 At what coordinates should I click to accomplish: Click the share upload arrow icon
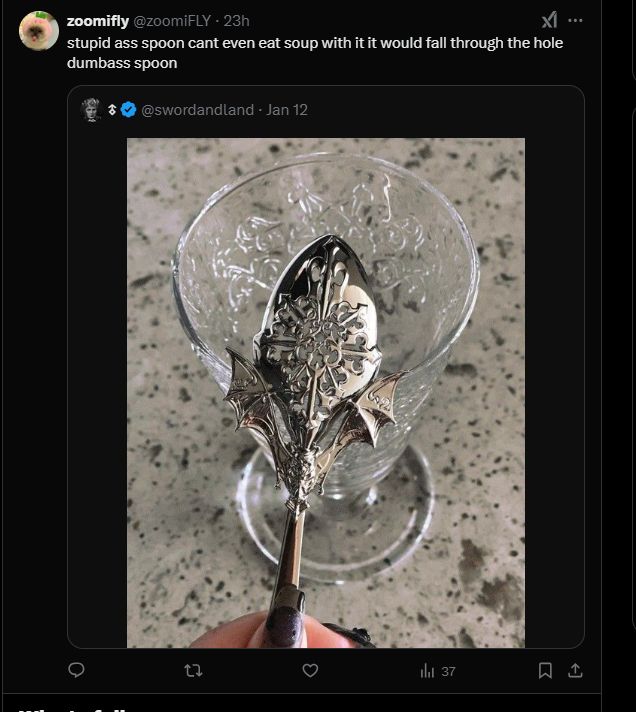(575, 670)
